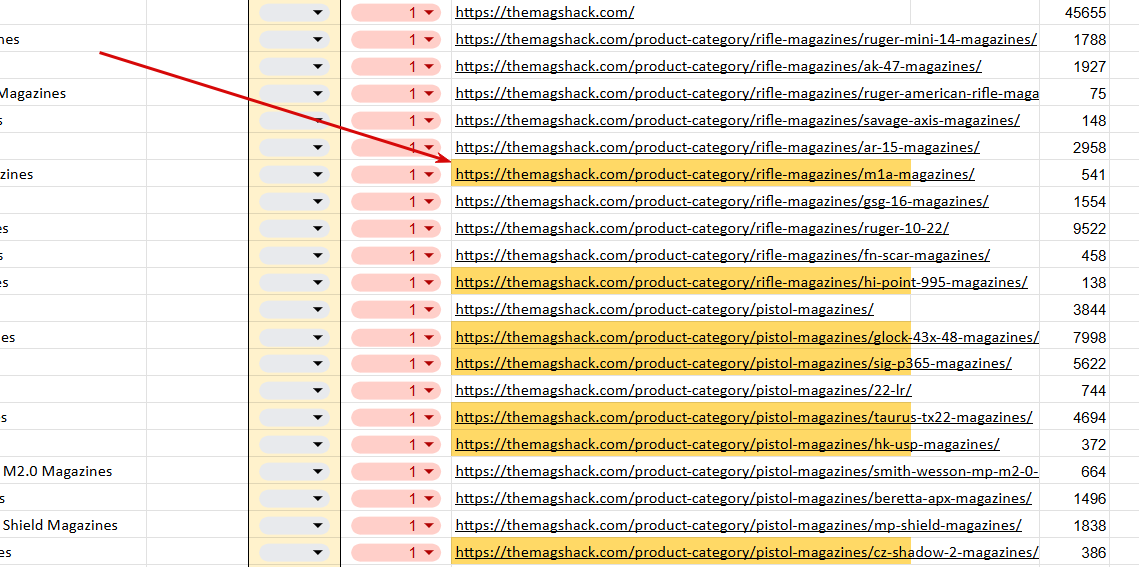This screenshot has height=567, width=1139.
Task: Select the cell with value 372
Action: click(1074, 444)
